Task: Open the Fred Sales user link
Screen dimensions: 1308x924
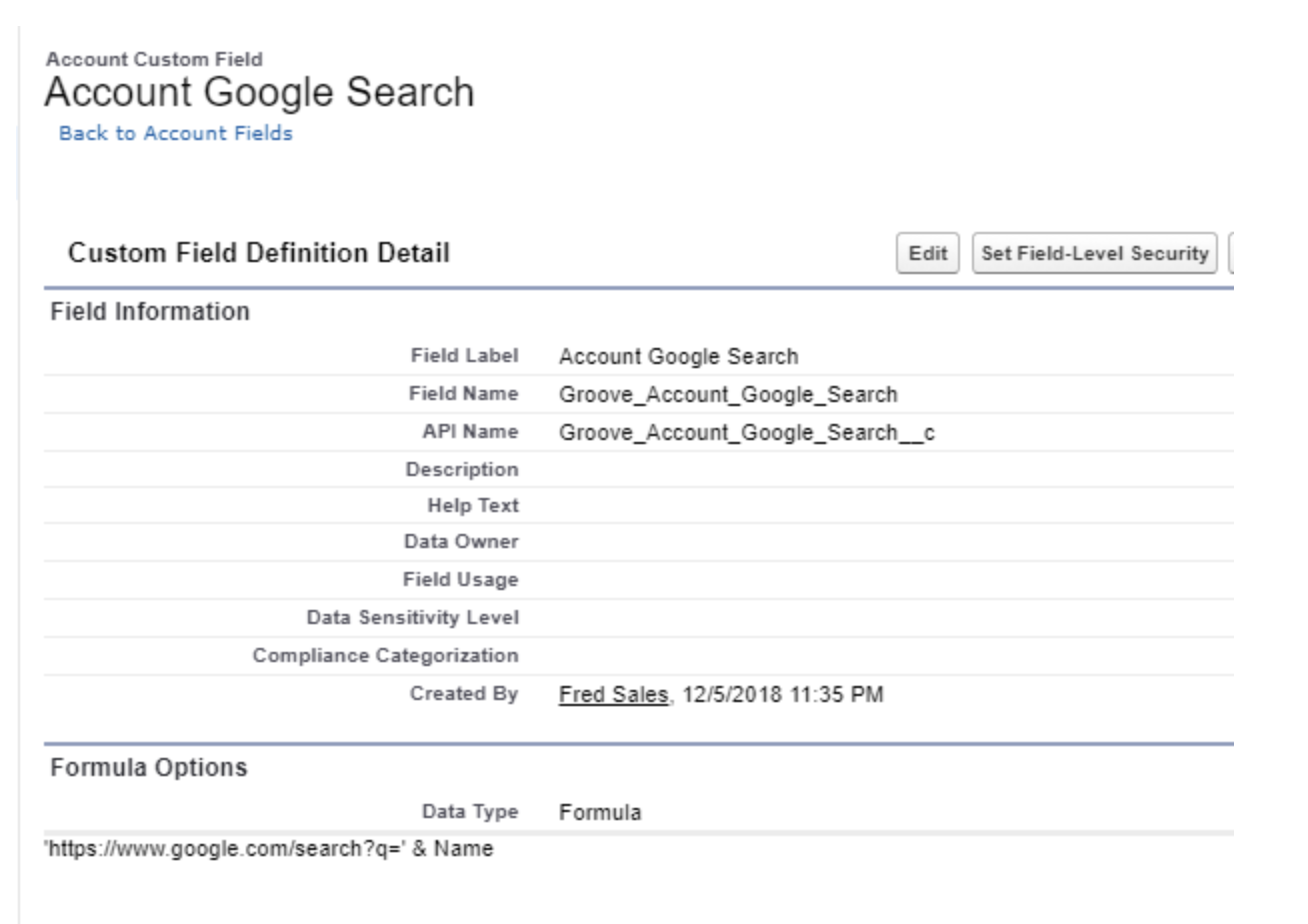Action: click(613, 694)
